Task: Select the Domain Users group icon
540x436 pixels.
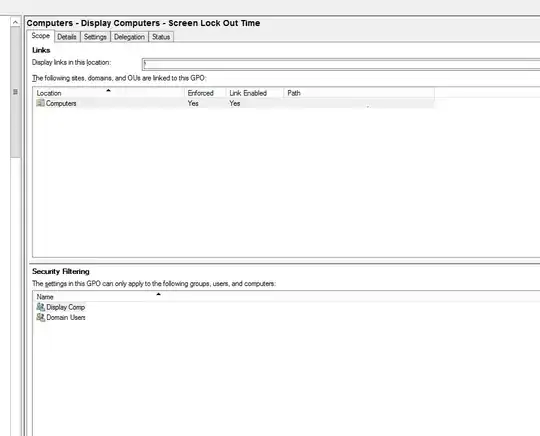Action: pyautogui.click(x=40, y=317)
